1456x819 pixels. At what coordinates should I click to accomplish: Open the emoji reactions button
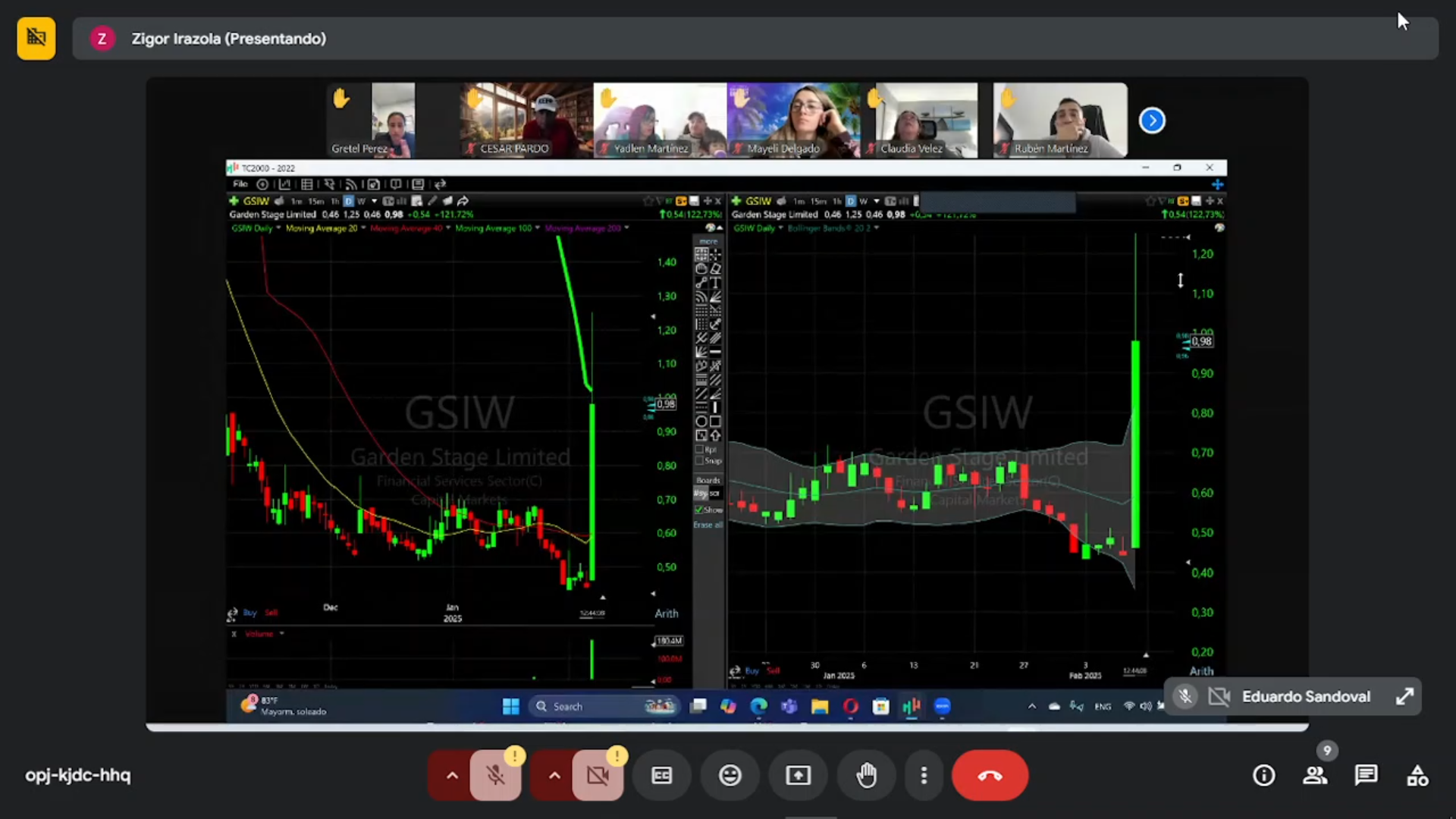[730, 775]
